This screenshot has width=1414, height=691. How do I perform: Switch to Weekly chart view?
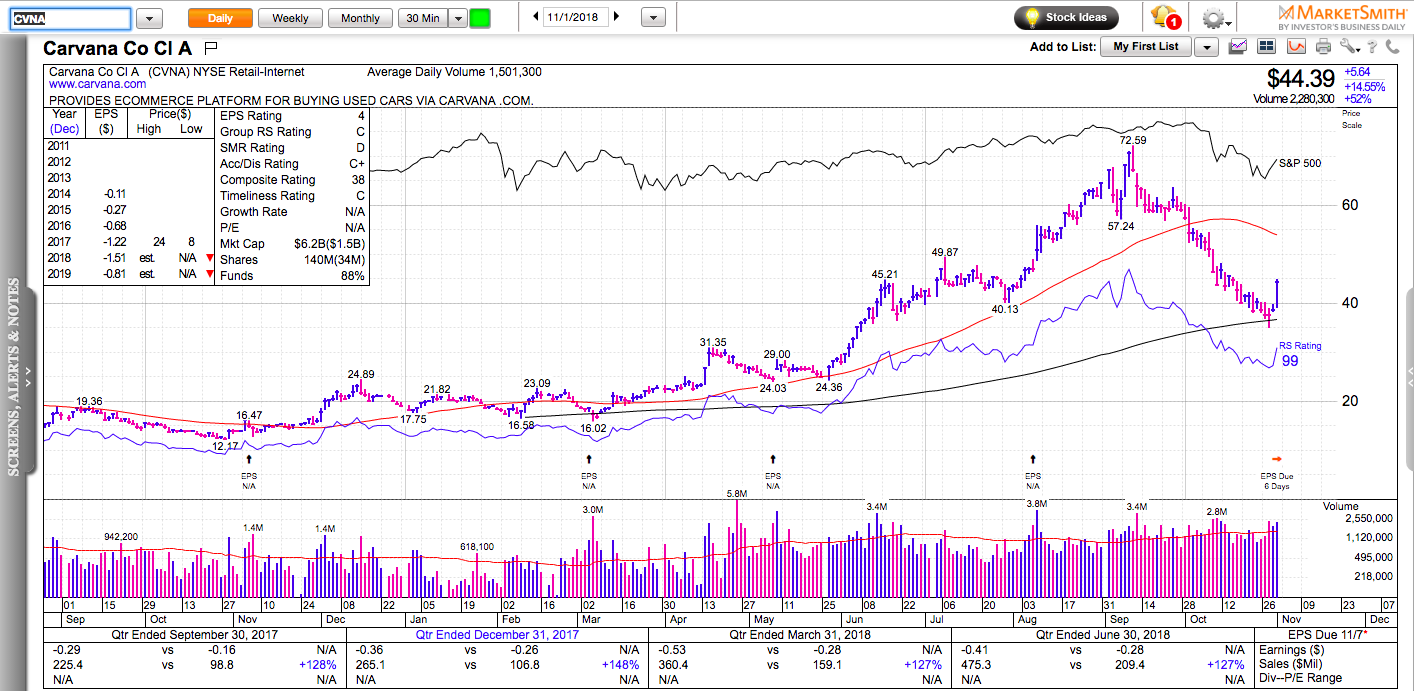(290, 18)
